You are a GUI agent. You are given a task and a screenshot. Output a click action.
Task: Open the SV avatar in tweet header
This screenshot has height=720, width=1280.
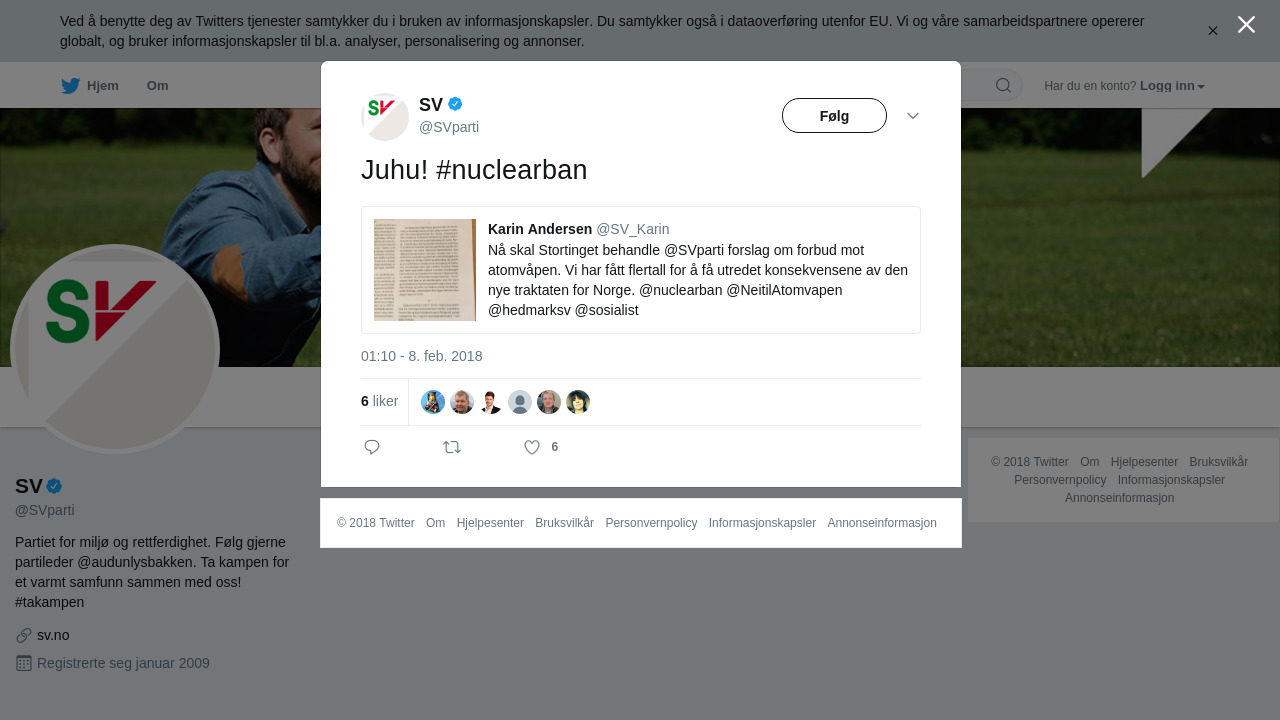click(385, 117)
